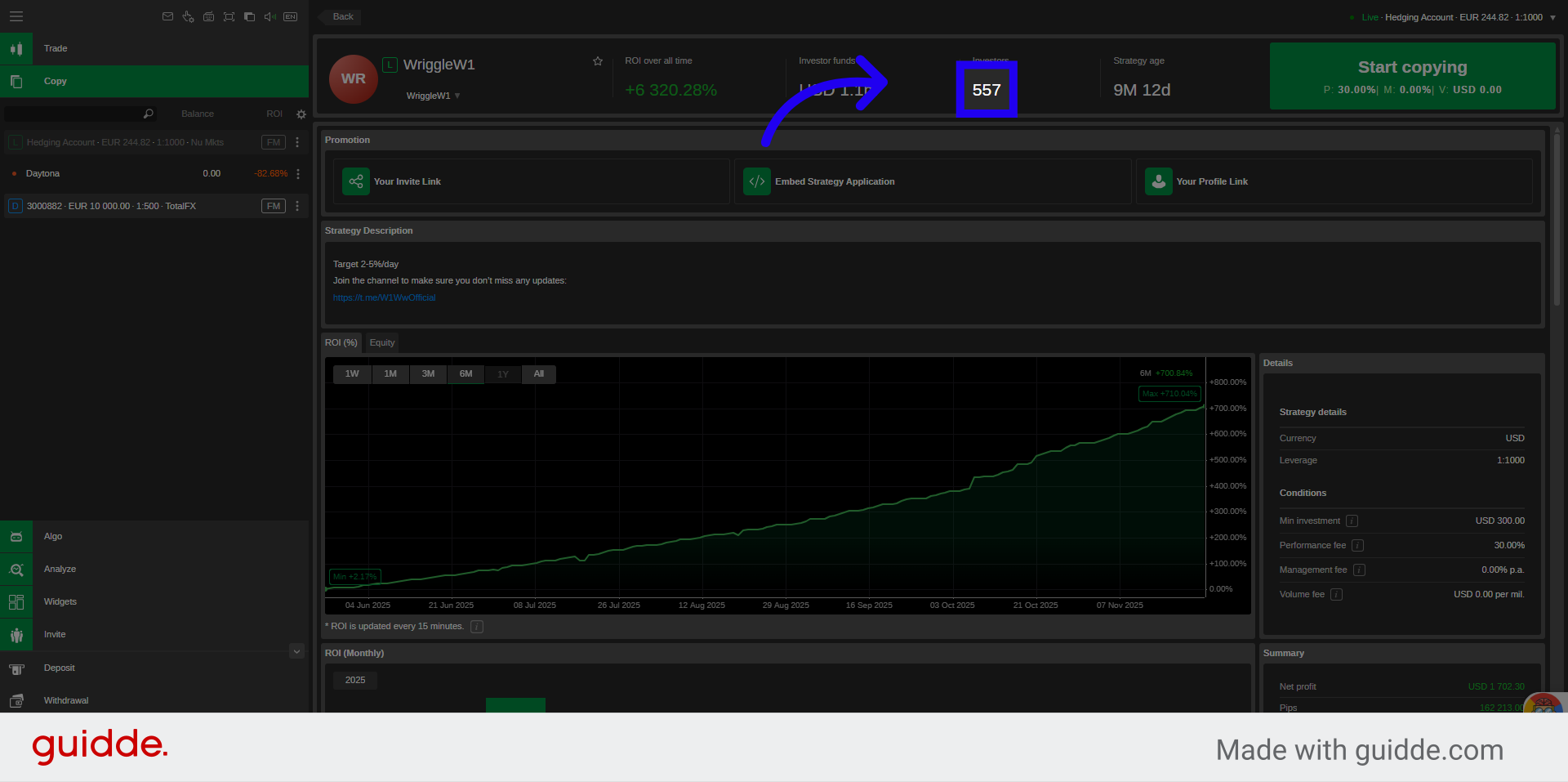Screen dimensions: 1568x782
Task: Open Algo via the robot icon
Action: pos(16,536)
